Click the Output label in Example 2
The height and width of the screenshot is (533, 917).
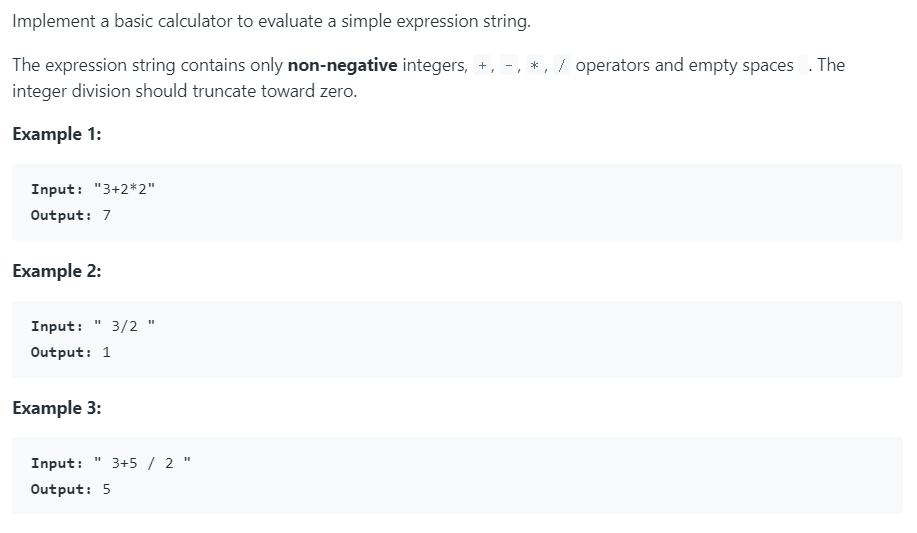(61, 352)
